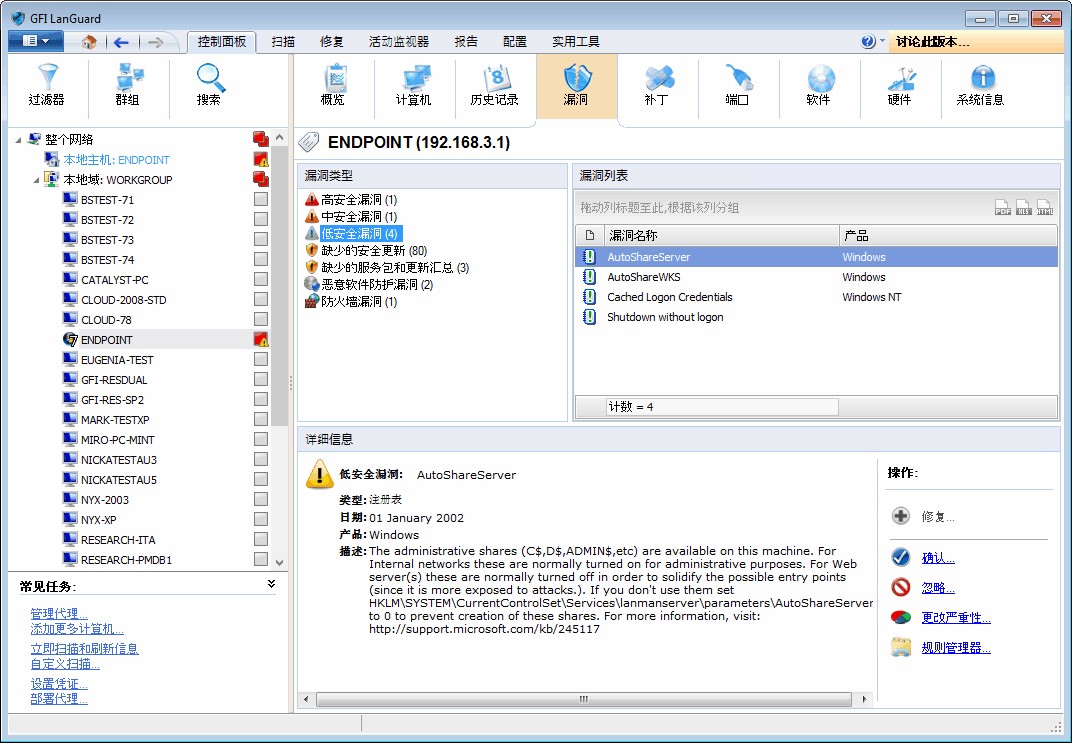Click the Discuss this version (讨论此版本) button
Screen dimensions: 1072x743
[x=976, y=42]
